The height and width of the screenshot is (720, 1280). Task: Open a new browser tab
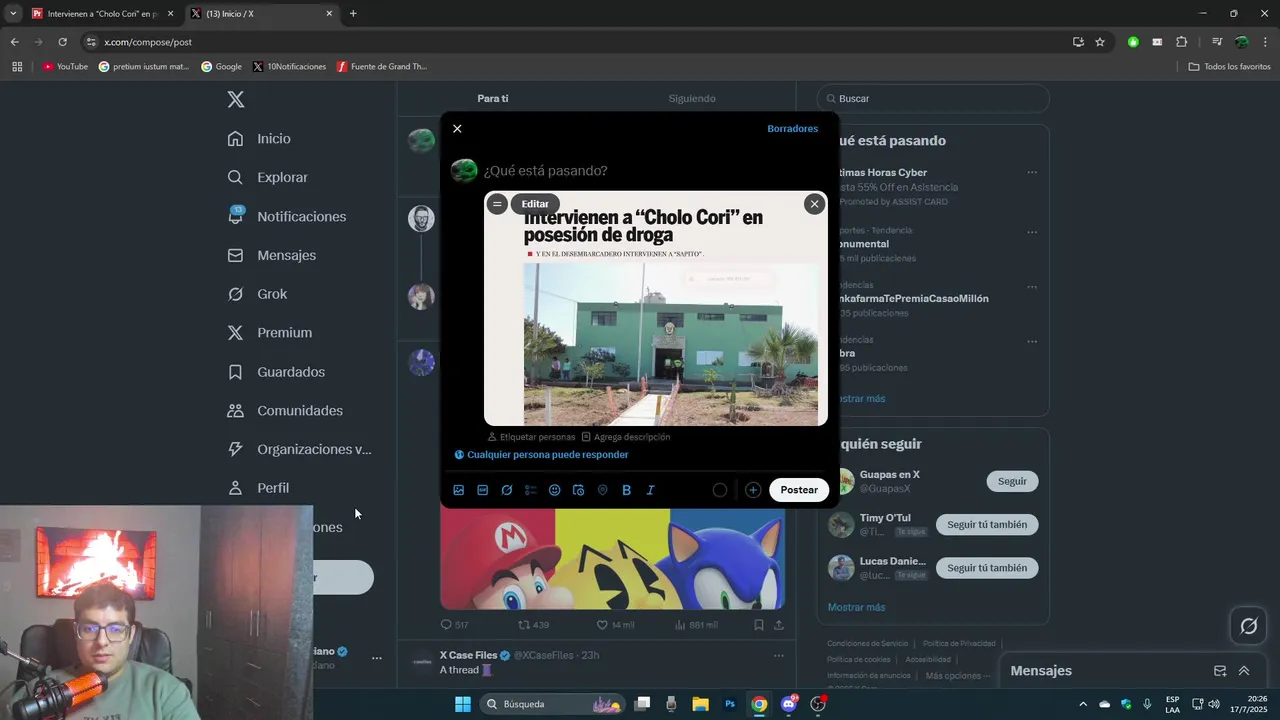pyautogui.click(x=353, y=14)
